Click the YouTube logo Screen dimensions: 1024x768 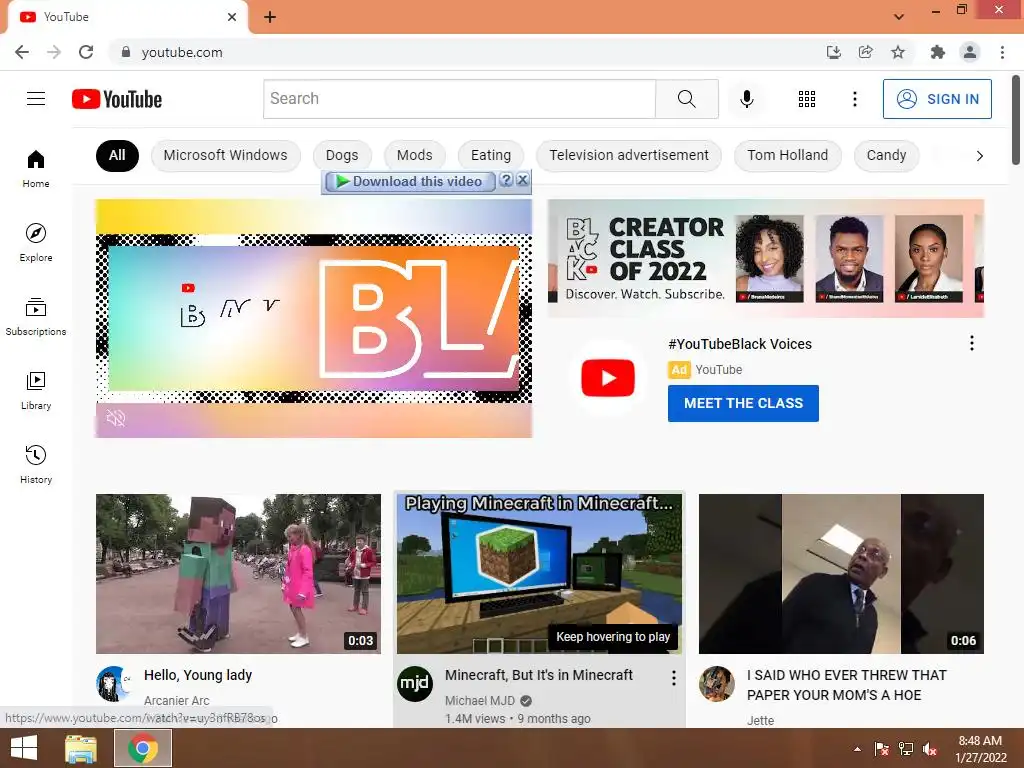117,99
